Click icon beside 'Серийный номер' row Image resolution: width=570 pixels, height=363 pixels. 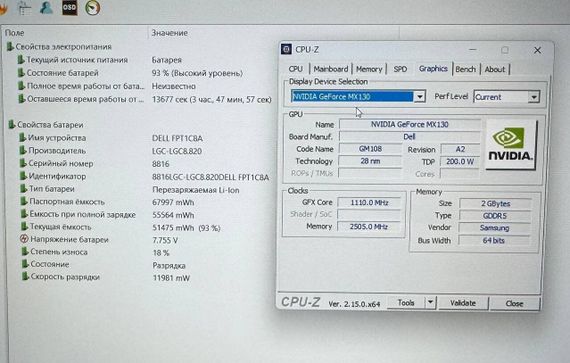tap(23, 163)
